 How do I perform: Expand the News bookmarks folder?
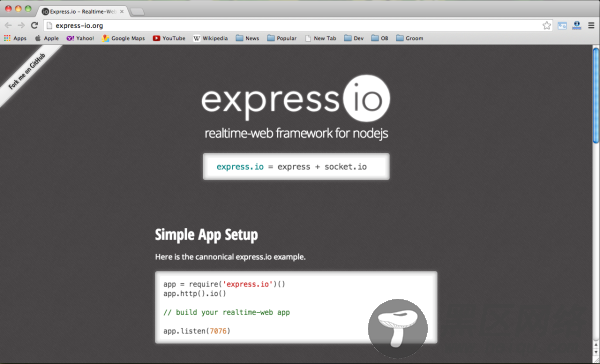pyautogui.click(x=247, y=38)
